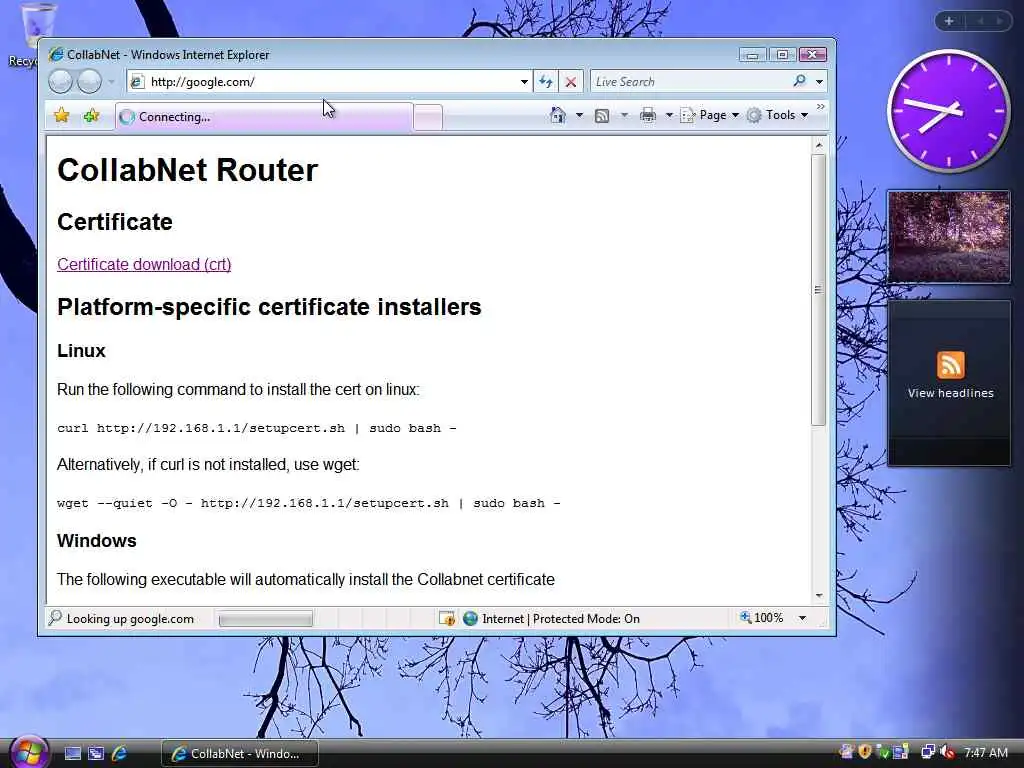
Task: Click the Refresh page icon
Action: [x=545, y=82]
